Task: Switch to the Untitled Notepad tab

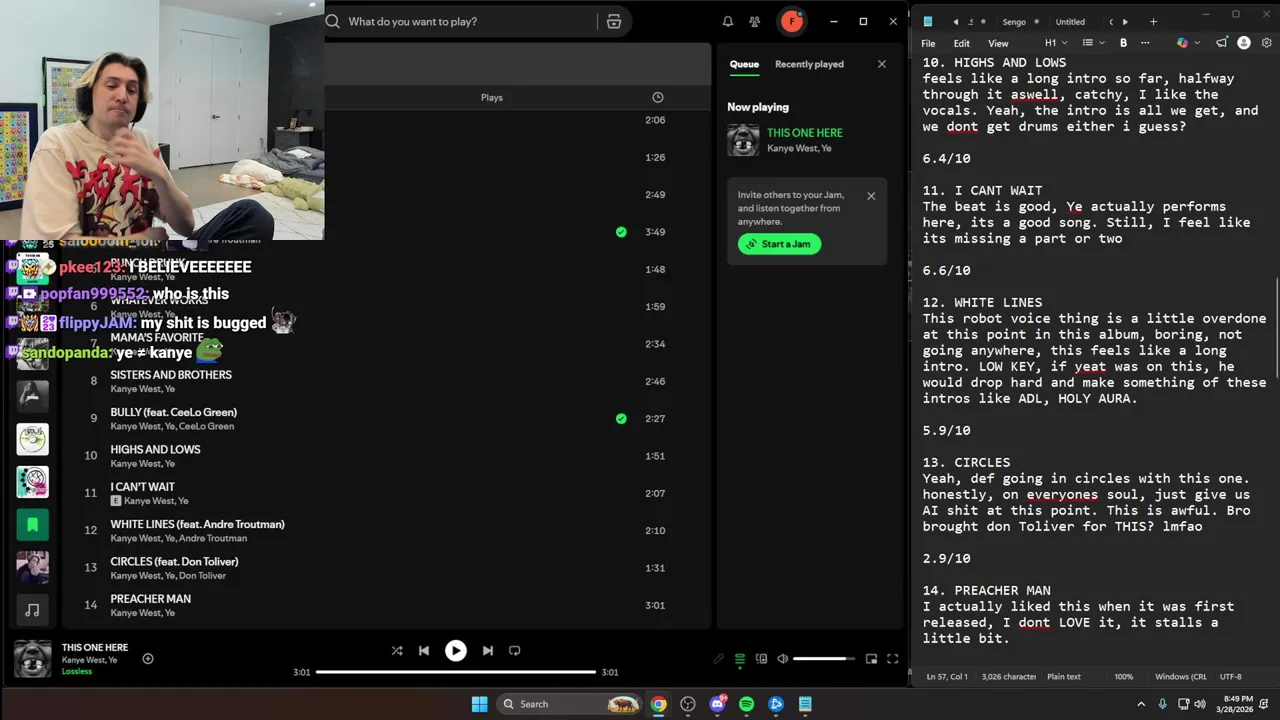Action: [x=1070, y=22]
